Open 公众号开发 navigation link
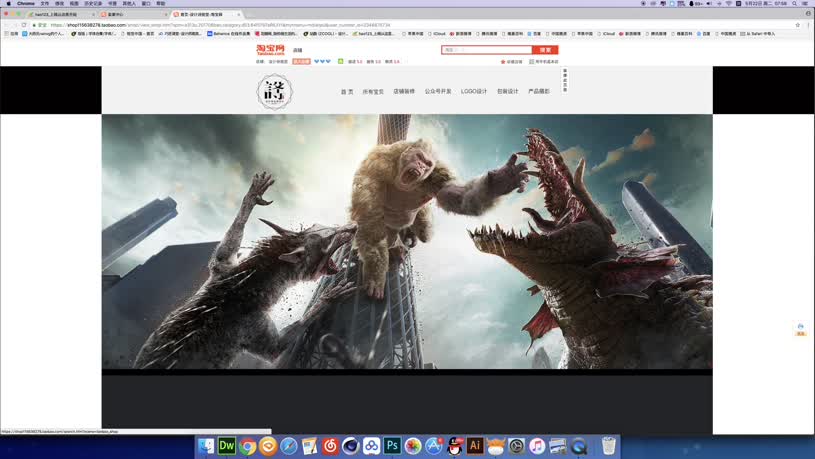This screenshot has width=815, height=459. point(438,91)
